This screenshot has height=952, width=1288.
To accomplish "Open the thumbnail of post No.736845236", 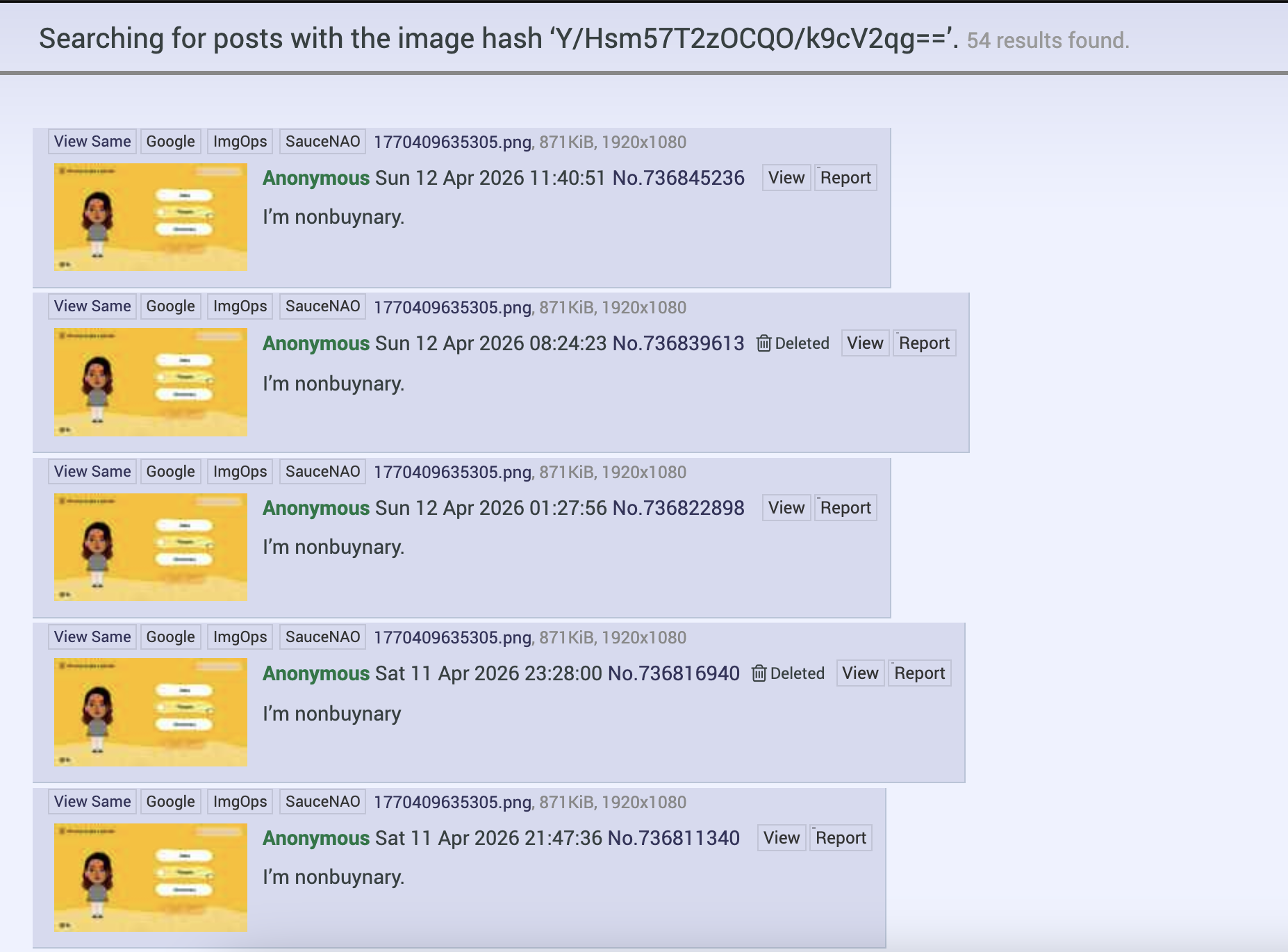I will pos(151,217).
